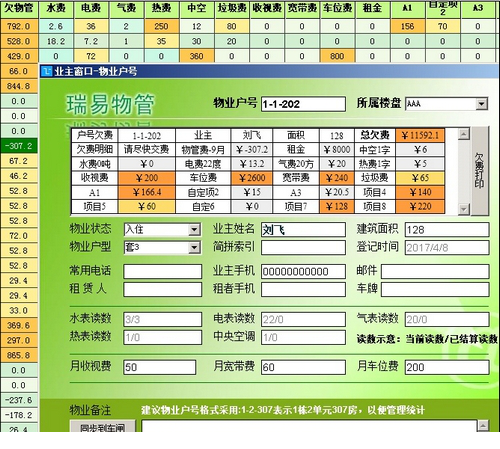Screen dimensions: 500x449
Task: Click the 865.8 cell in left column
Action: pos(19,355)
